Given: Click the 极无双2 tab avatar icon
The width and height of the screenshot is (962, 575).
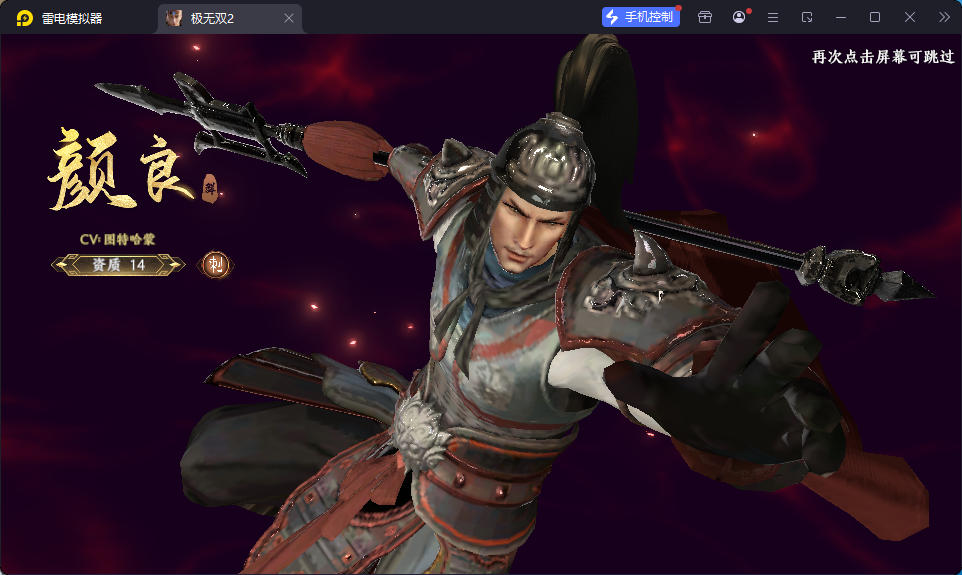Looking at the screenshot, I should point(174,18).
